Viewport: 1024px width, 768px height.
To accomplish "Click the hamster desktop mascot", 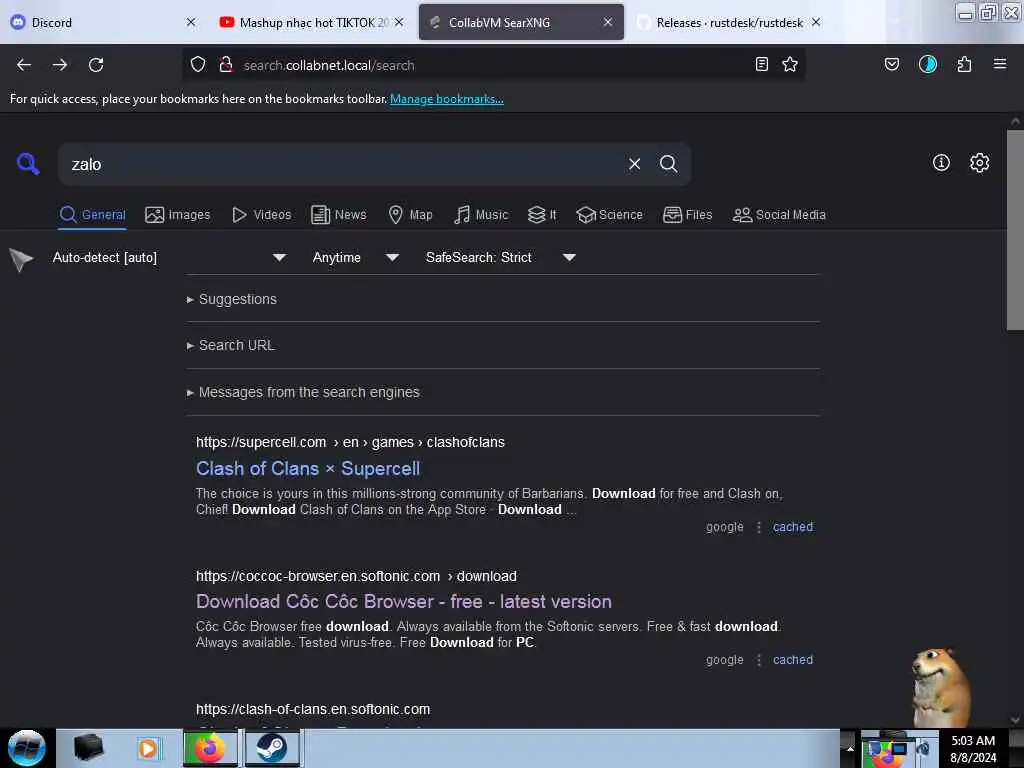I will click(x=940, y=686).
